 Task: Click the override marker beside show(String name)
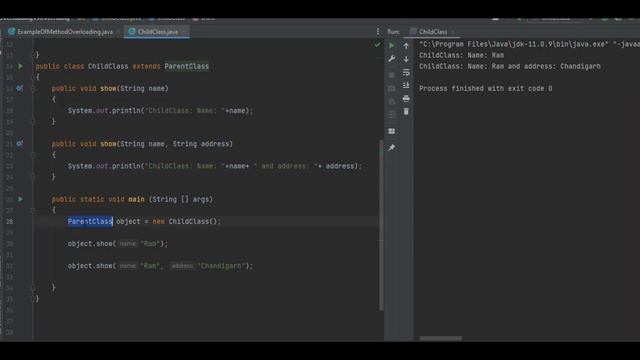tap(20, 88)
